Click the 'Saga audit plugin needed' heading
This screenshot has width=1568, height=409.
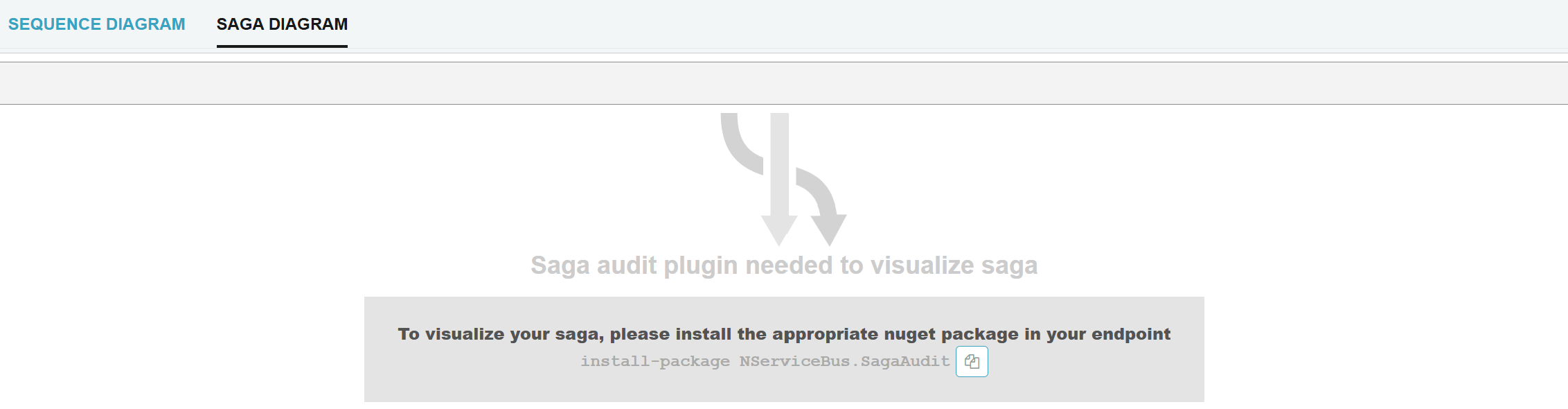(784, 265)
